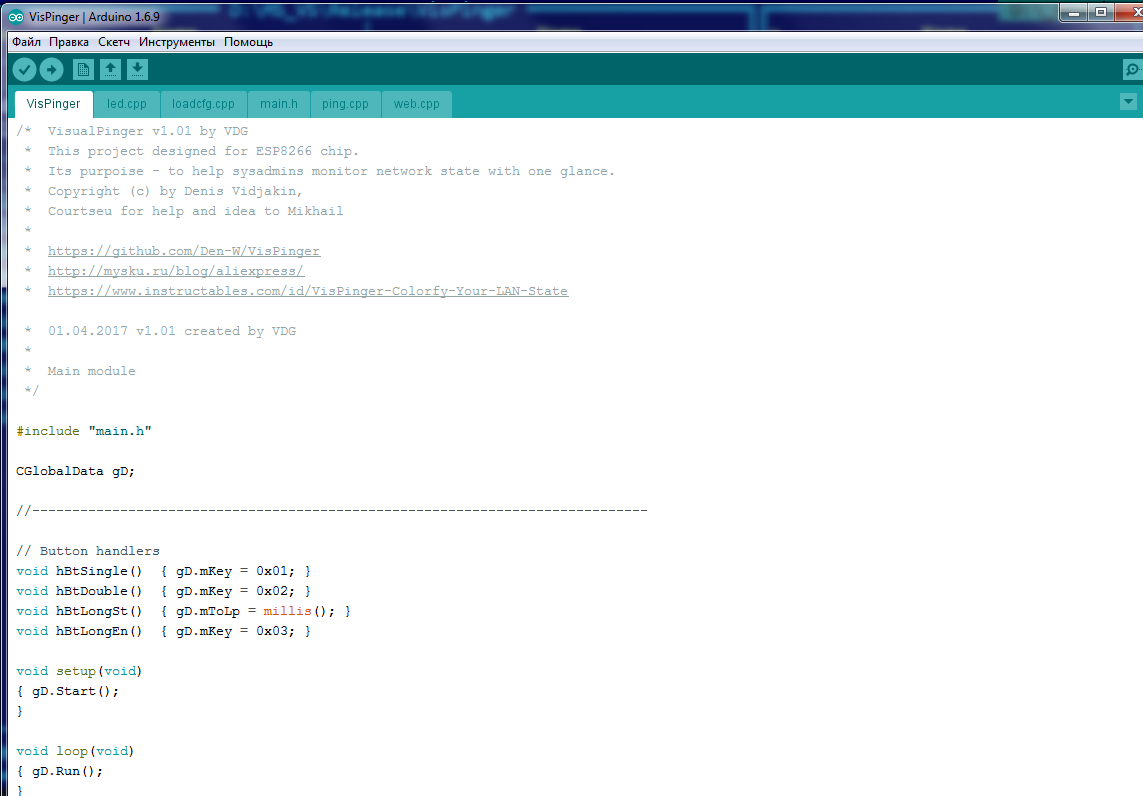Follow the instructables.com VisPinger link

pos(308,291)
